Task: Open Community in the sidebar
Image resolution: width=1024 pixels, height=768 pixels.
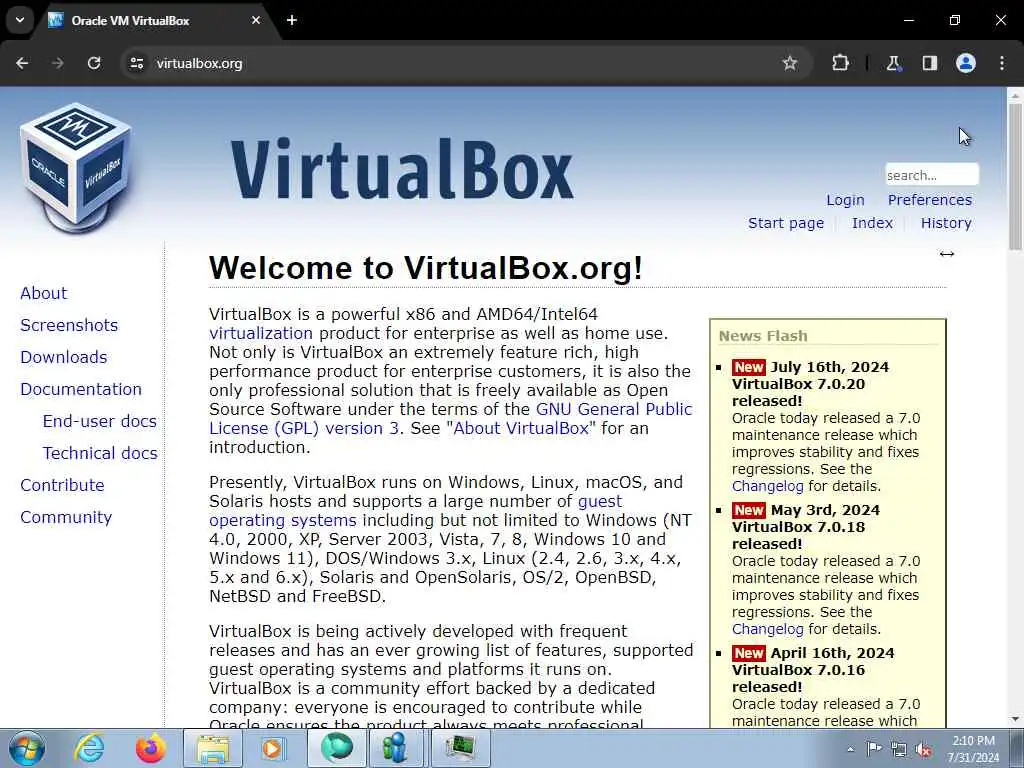Action: (x=66, y=517)
